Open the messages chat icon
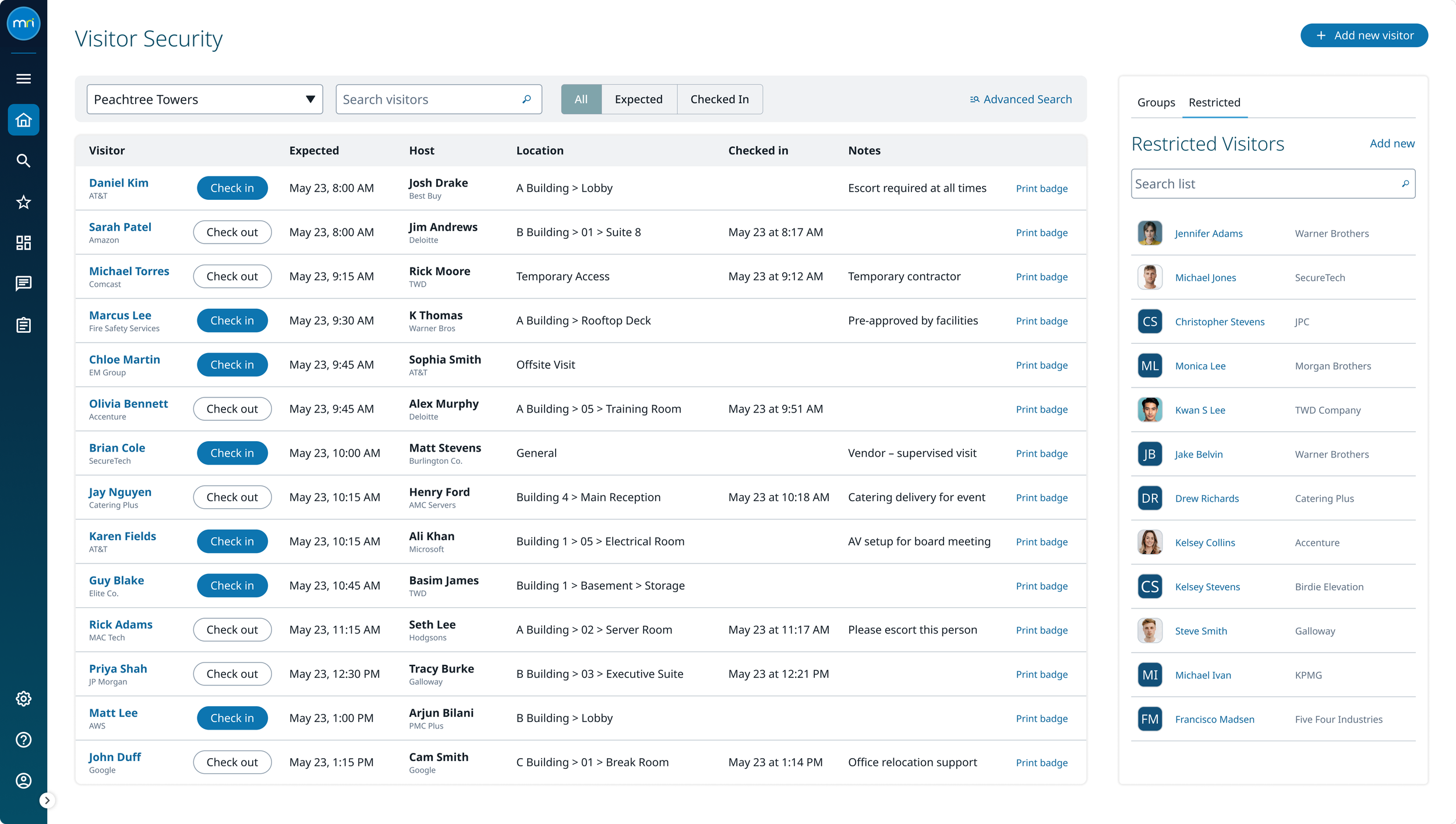 tap(23, 284)
